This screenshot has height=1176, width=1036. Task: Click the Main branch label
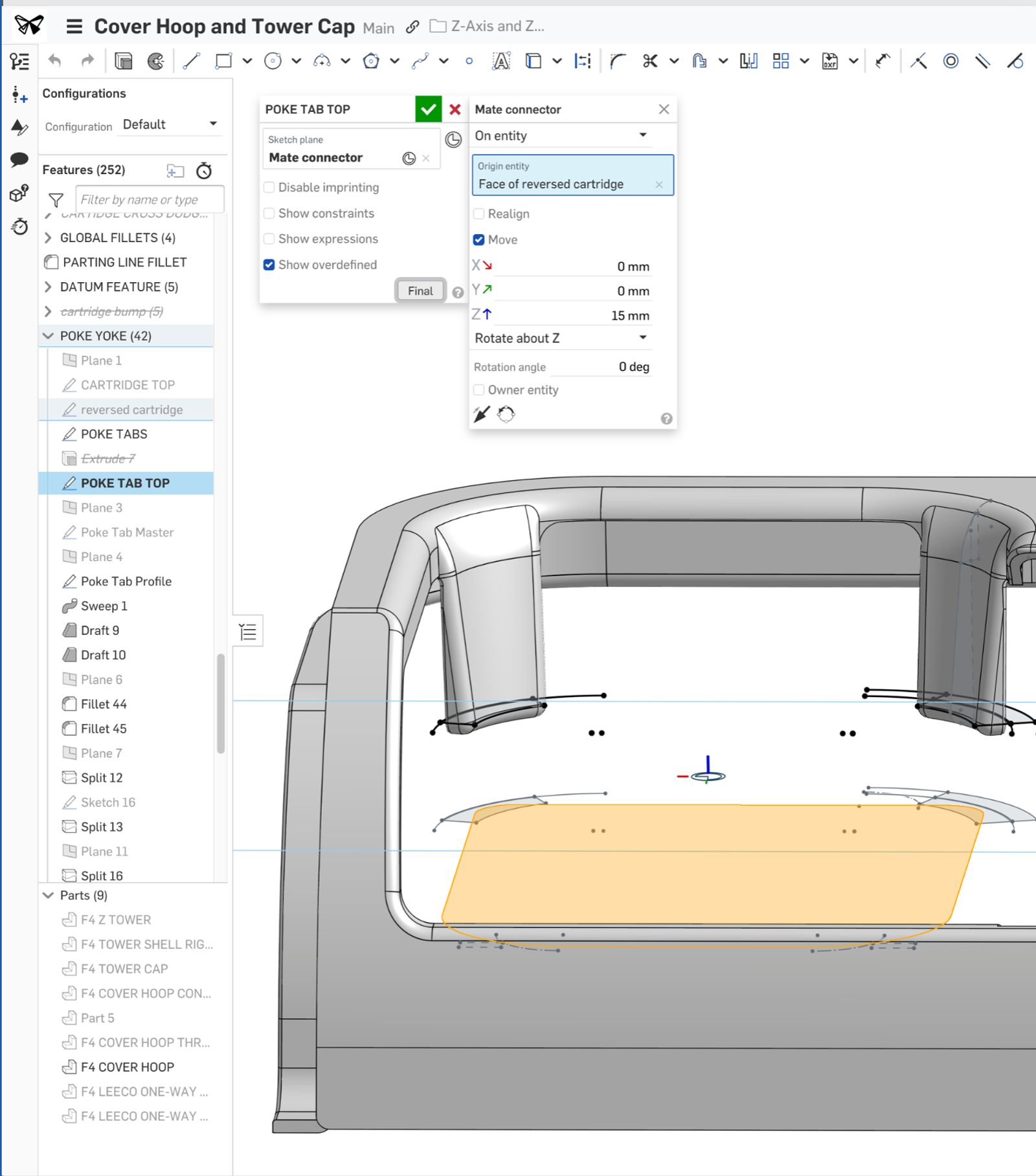(378, 28)
